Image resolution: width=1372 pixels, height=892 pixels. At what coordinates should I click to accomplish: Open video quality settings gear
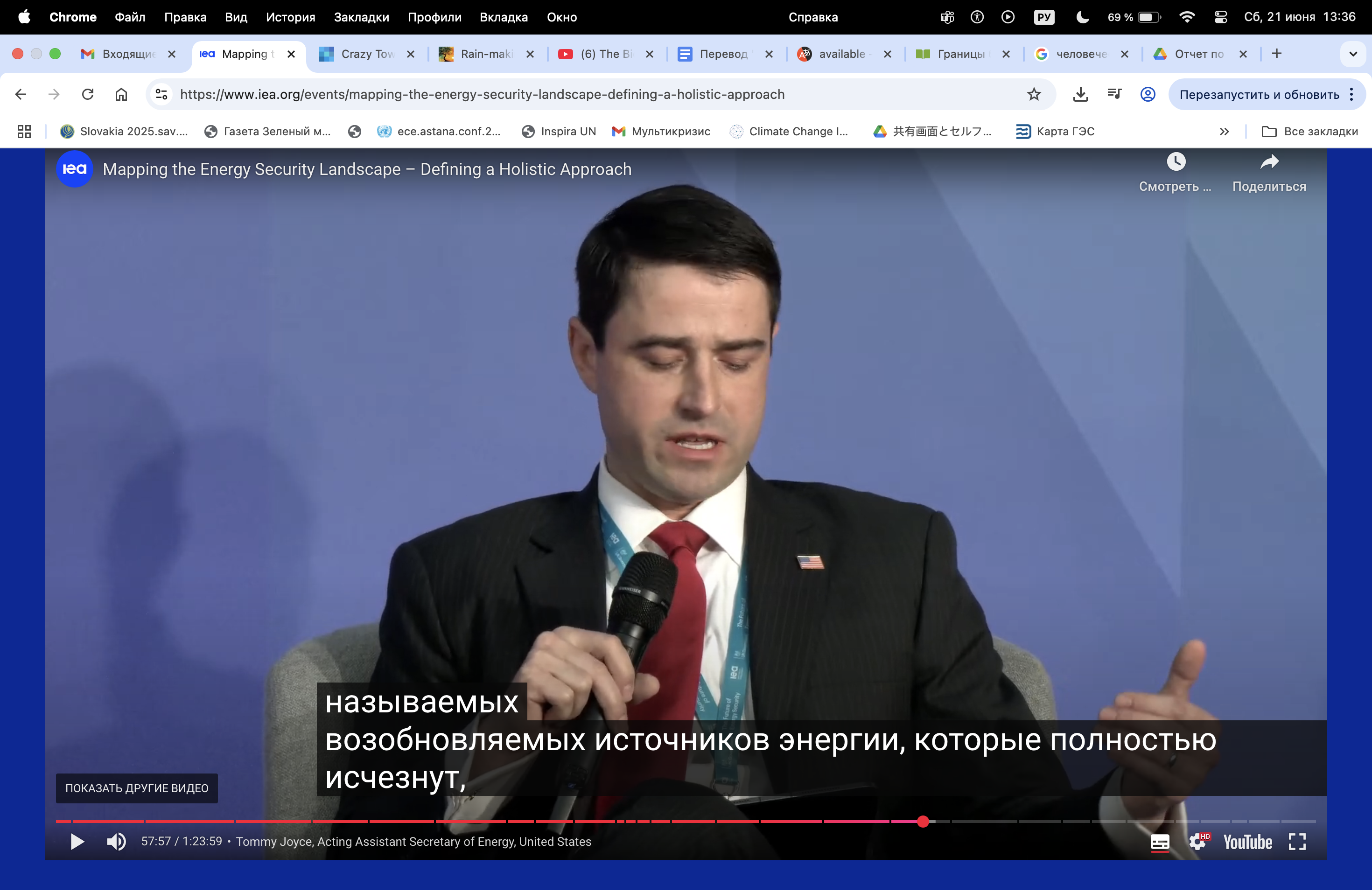pyautogui.click(x=1197, y=843)
